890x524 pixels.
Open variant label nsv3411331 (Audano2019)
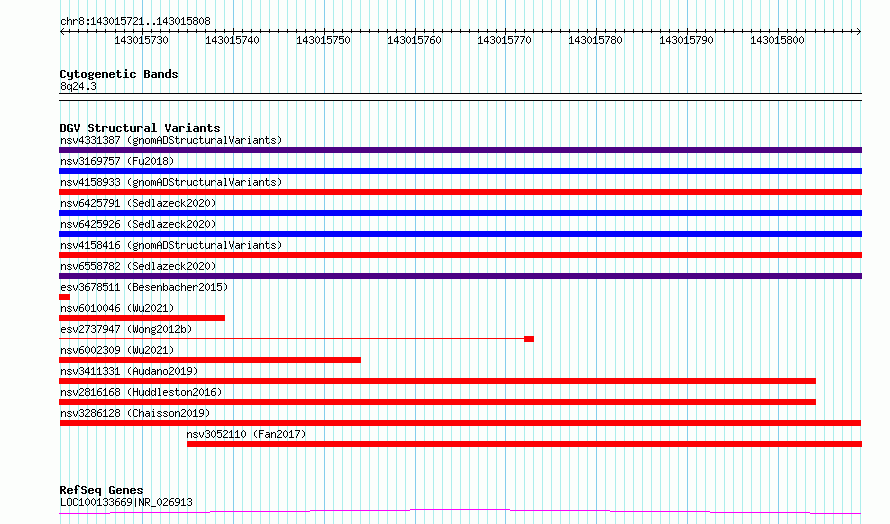(129, 371)
